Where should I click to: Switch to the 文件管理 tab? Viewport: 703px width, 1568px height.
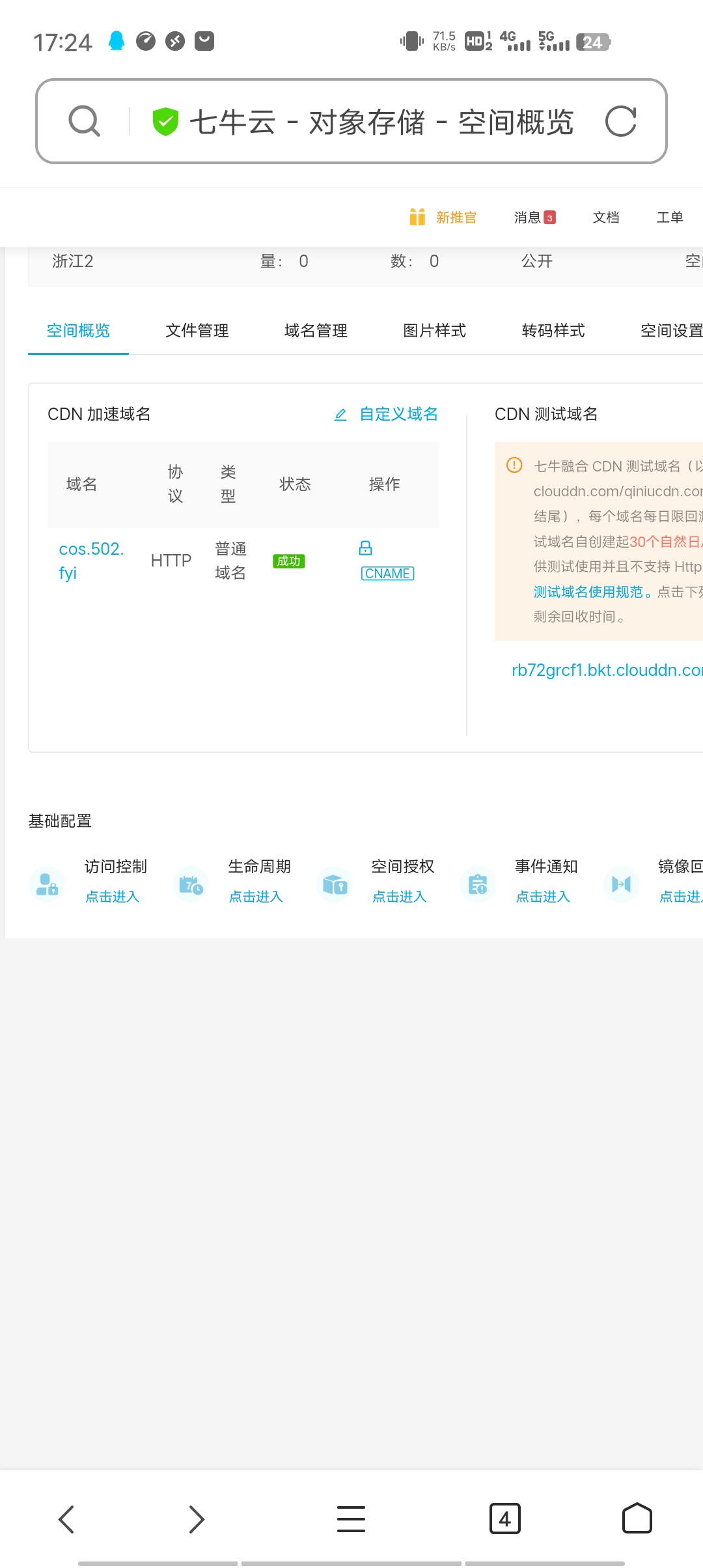197,331
